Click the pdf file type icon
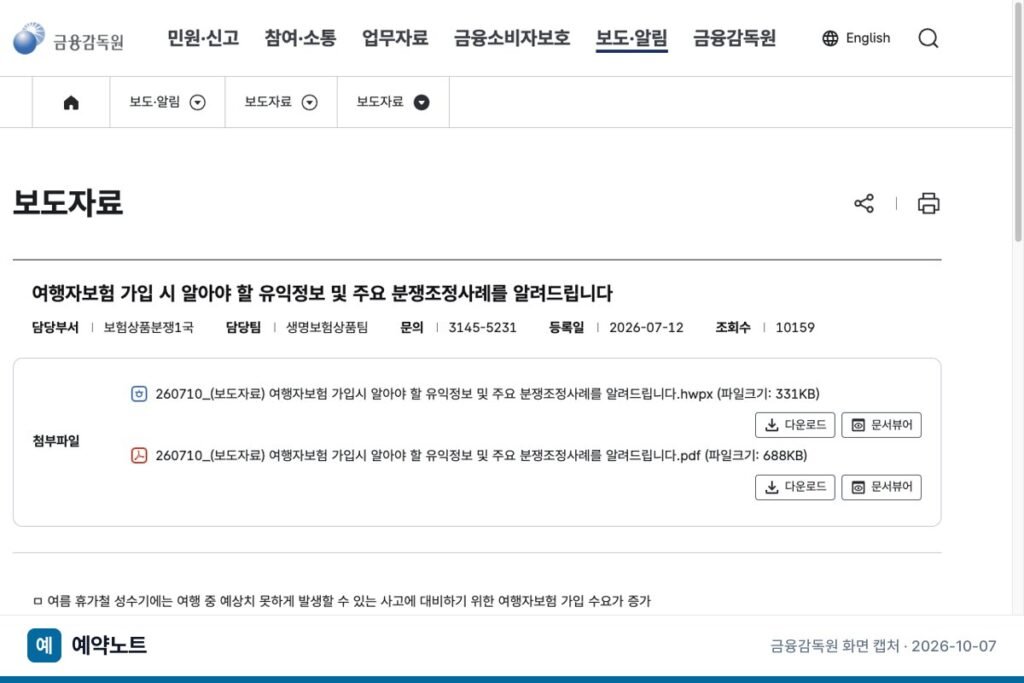 tap(139, 455)
